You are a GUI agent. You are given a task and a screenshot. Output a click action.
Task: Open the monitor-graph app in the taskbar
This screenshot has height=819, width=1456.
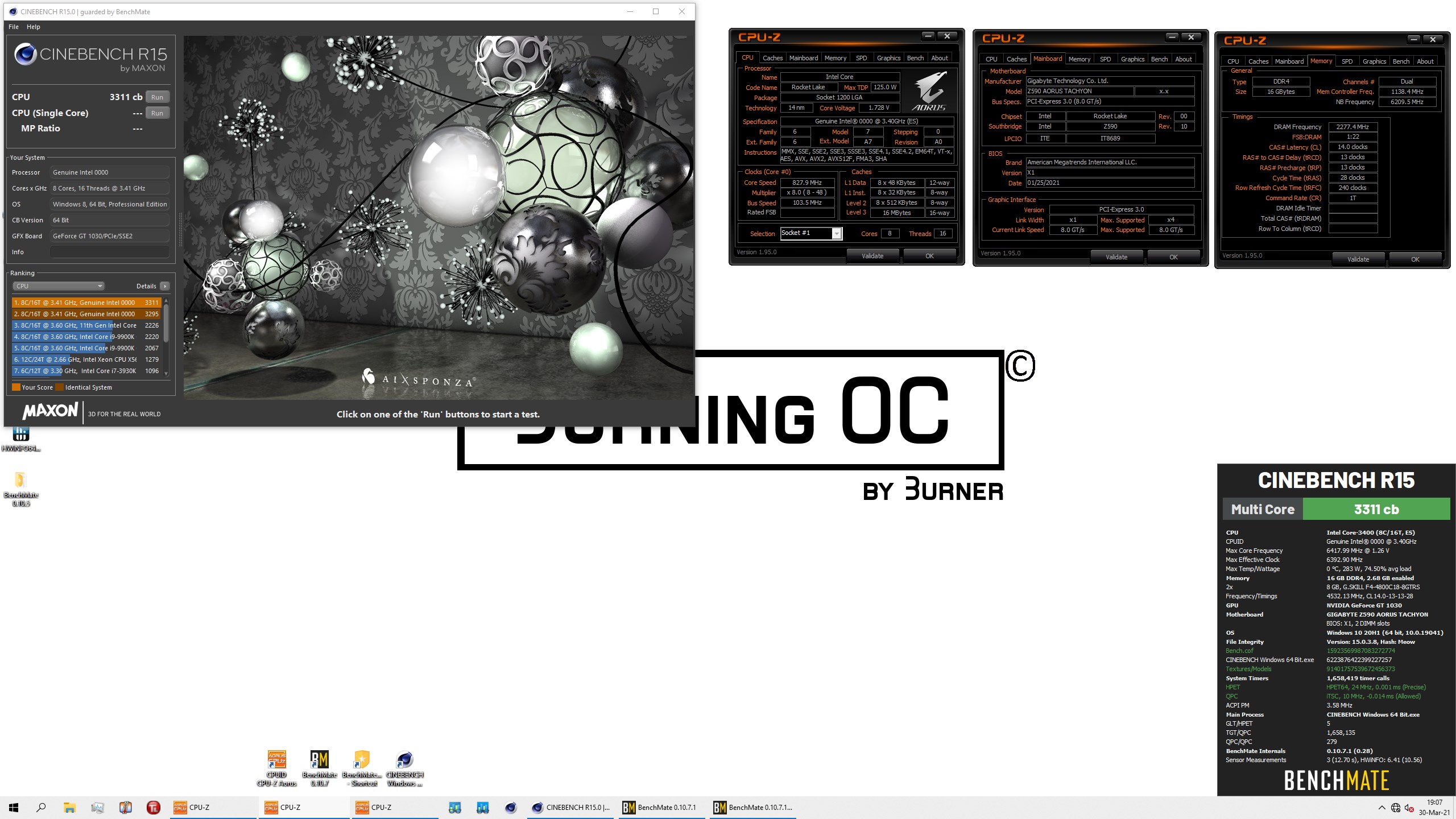click(x=97, y=808)
